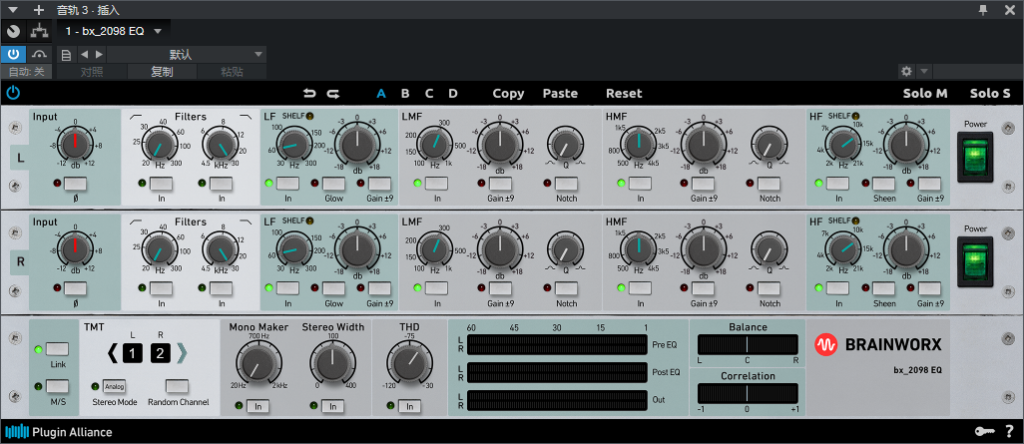This screenshot has width=1024, height=444.
Task: Click the Mono Maker frequency knob
Action: pyautogui.click(x=259, y=364)
